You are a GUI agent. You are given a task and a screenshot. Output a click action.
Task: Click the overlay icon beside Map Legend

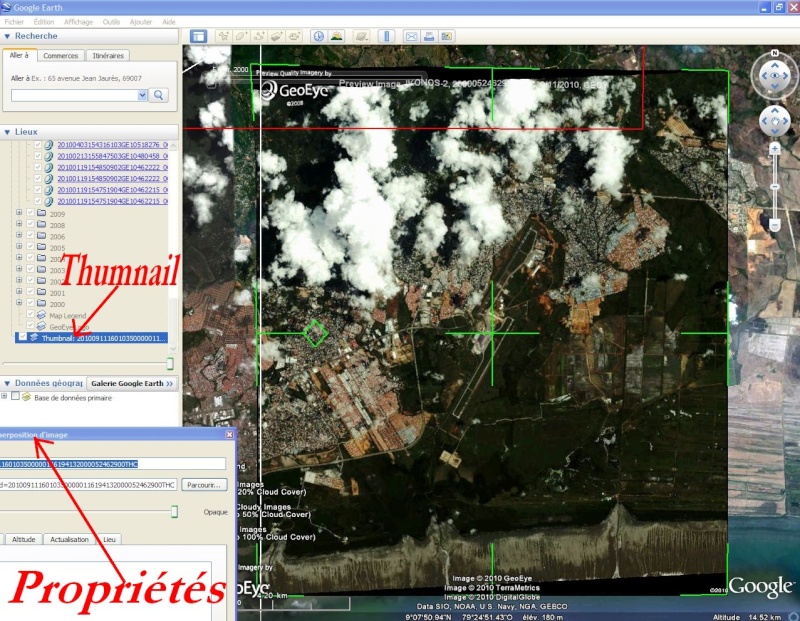(41, 315)
